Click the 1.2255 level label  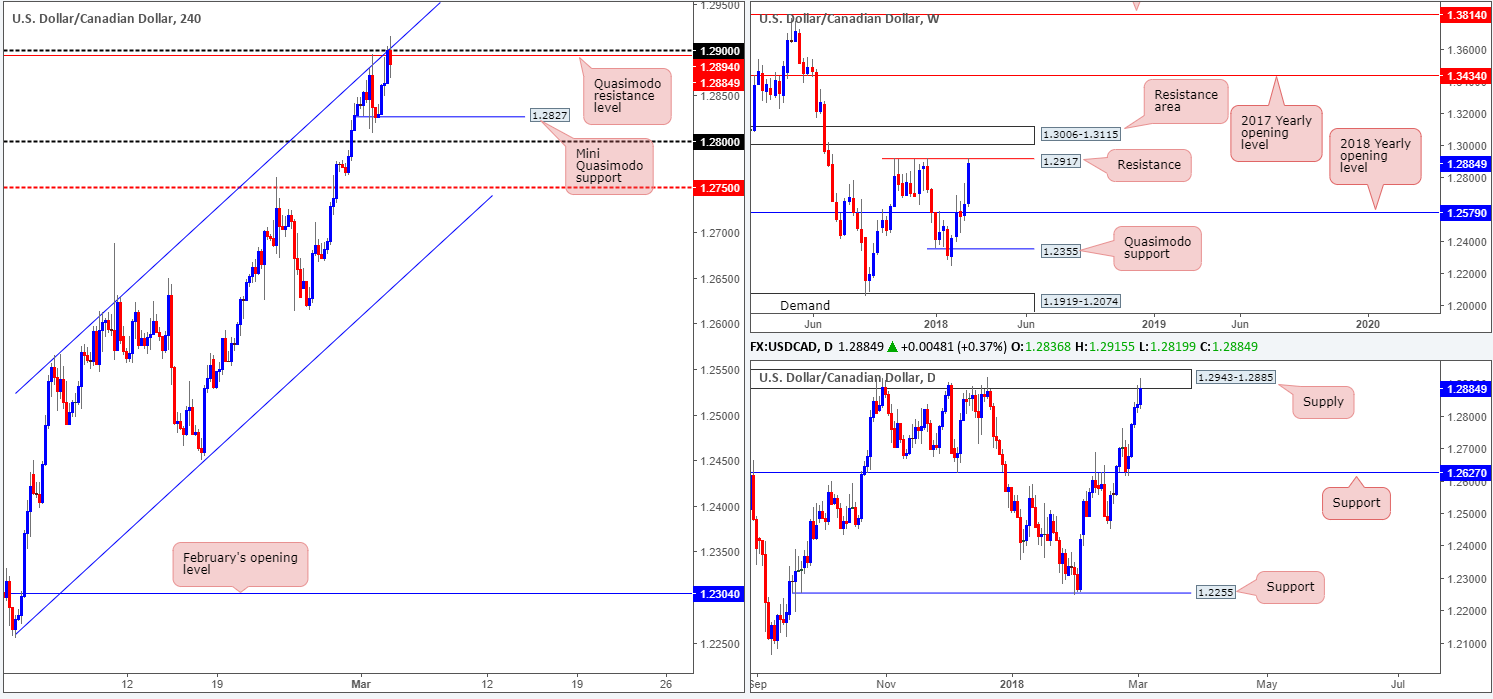click(1215, 592)
